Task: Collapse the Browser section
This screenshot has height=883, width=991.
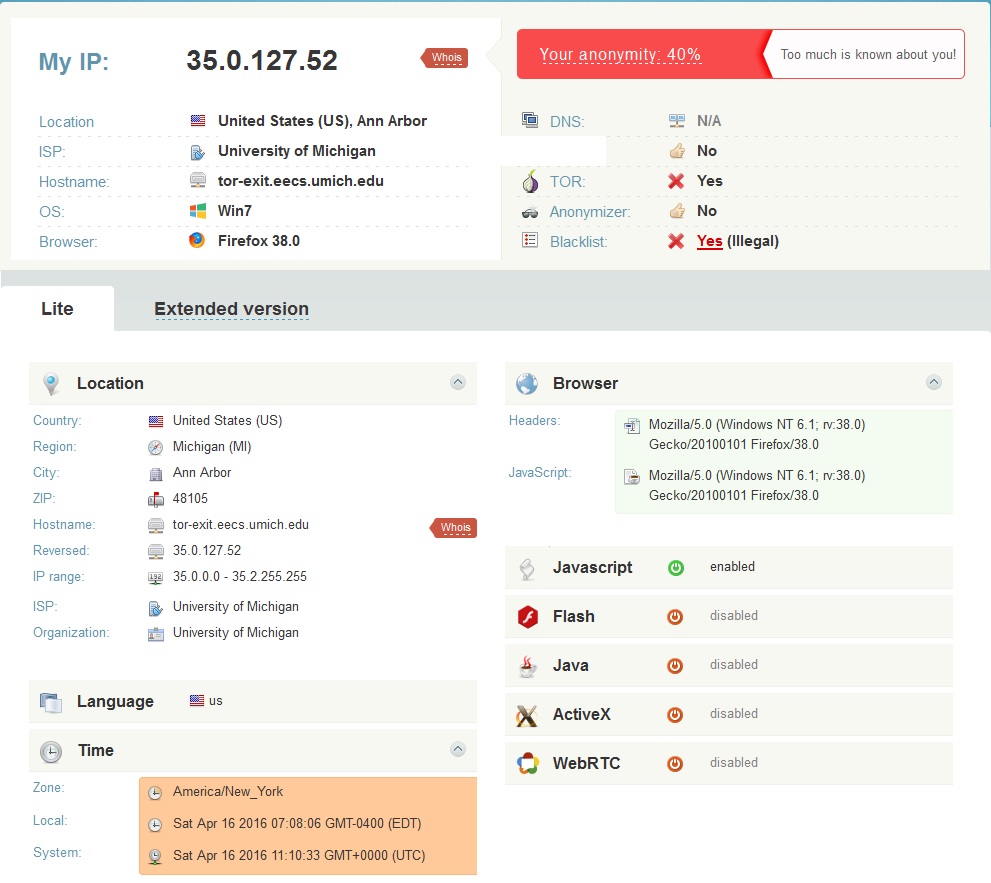Action: coord(933,382)
